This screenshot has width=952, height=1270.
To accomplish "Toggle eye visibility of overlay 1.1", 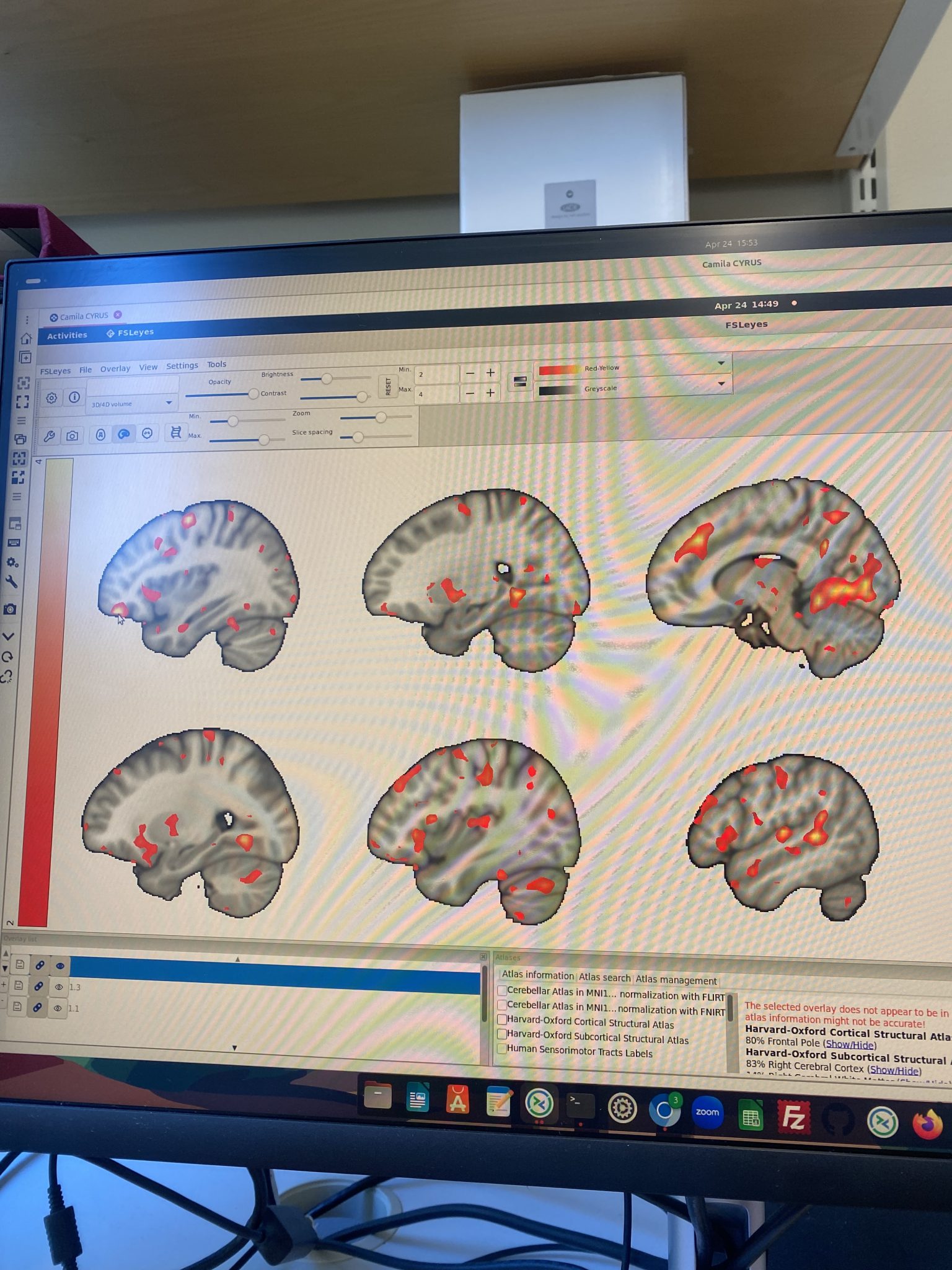I will coord(58,1008).
